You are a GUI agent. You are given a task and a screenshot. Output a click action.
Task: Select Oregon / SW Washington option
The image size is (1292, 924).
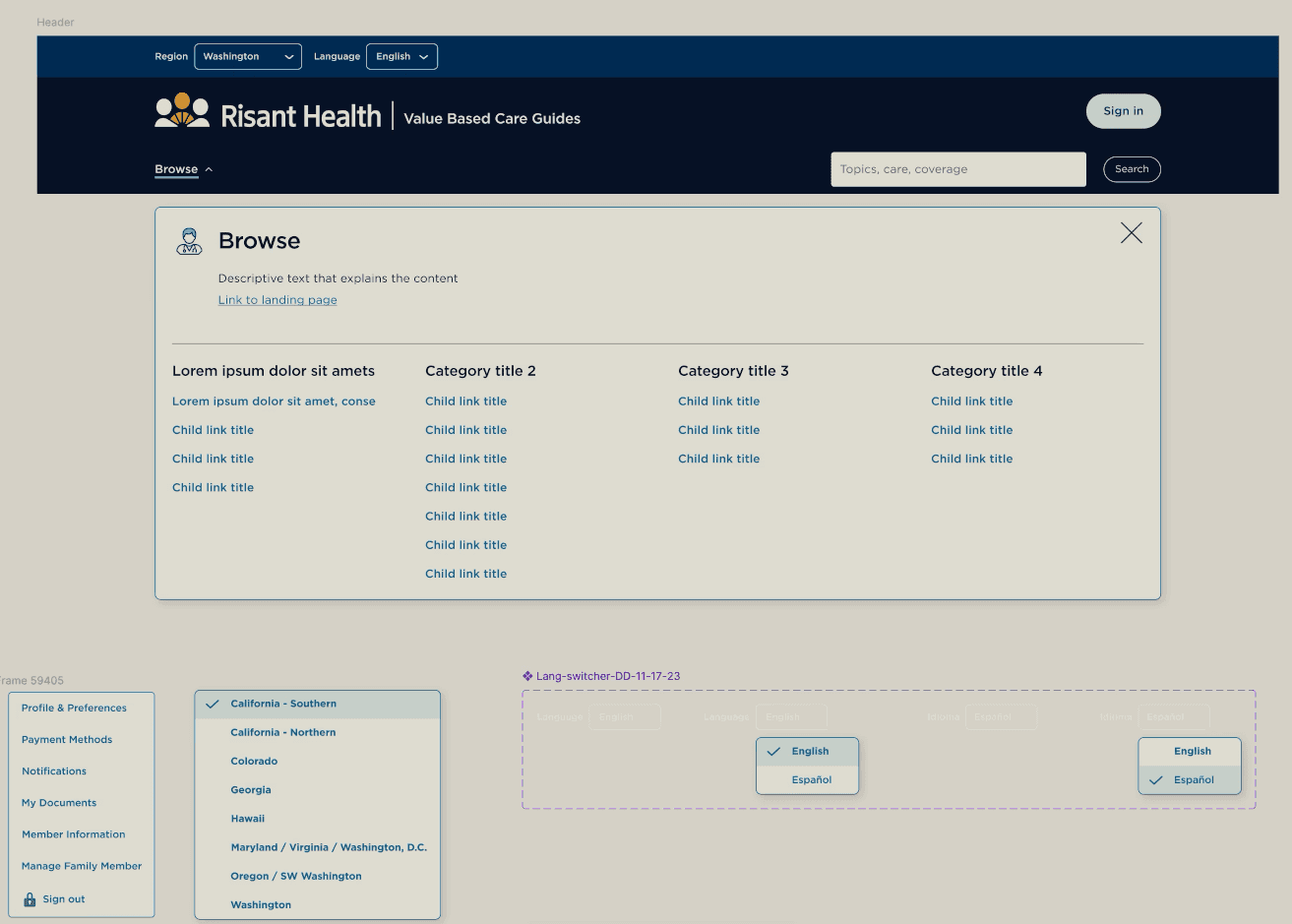[x=318, y=876]
